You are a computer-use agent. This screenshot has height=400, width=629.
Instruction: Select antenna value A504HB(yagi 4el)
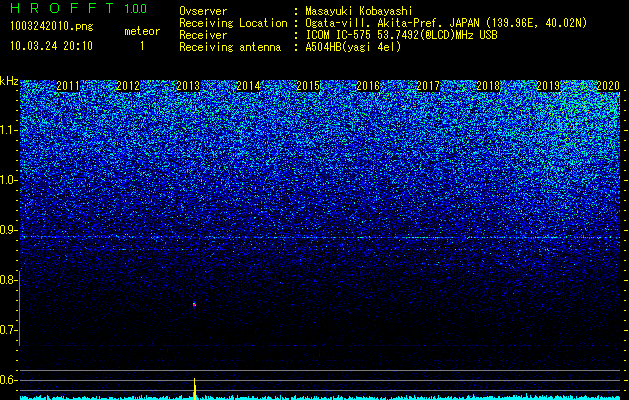353,47
